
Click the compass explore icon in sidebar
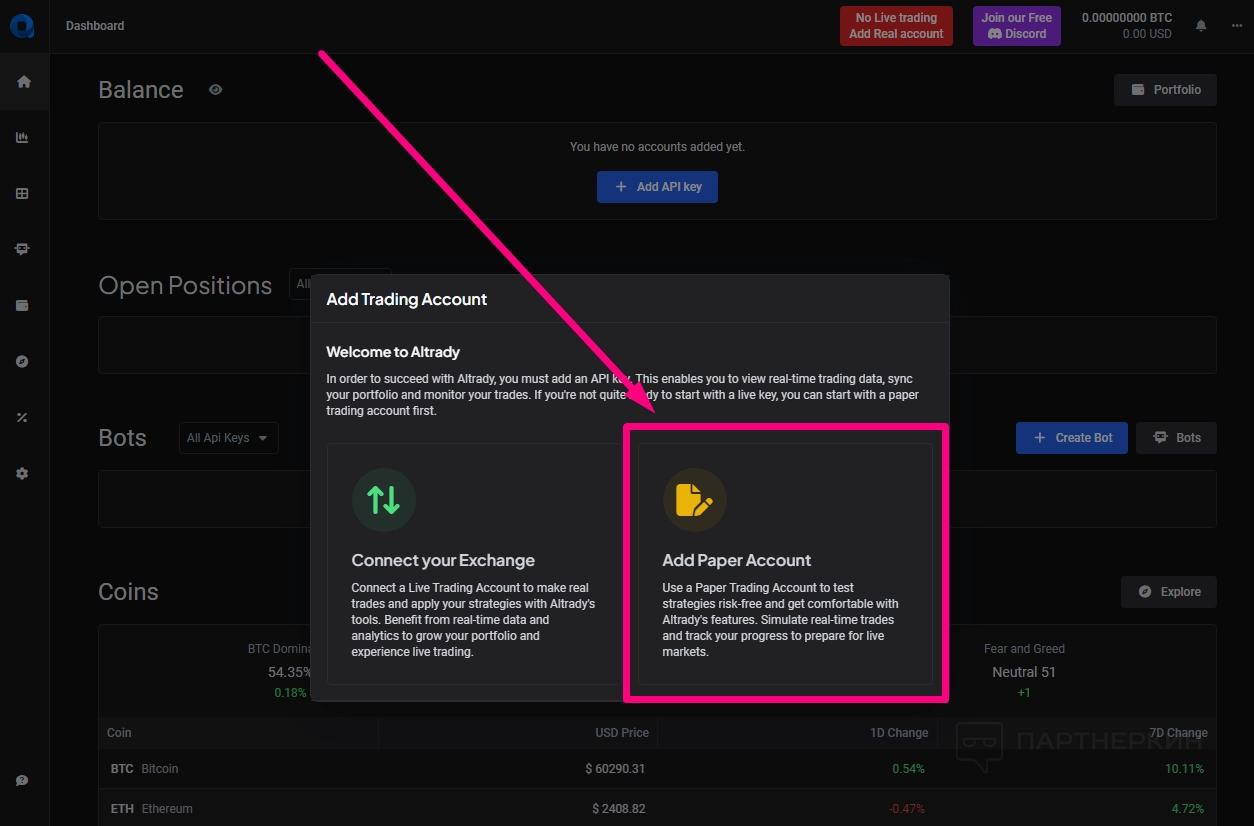[23, 361]
